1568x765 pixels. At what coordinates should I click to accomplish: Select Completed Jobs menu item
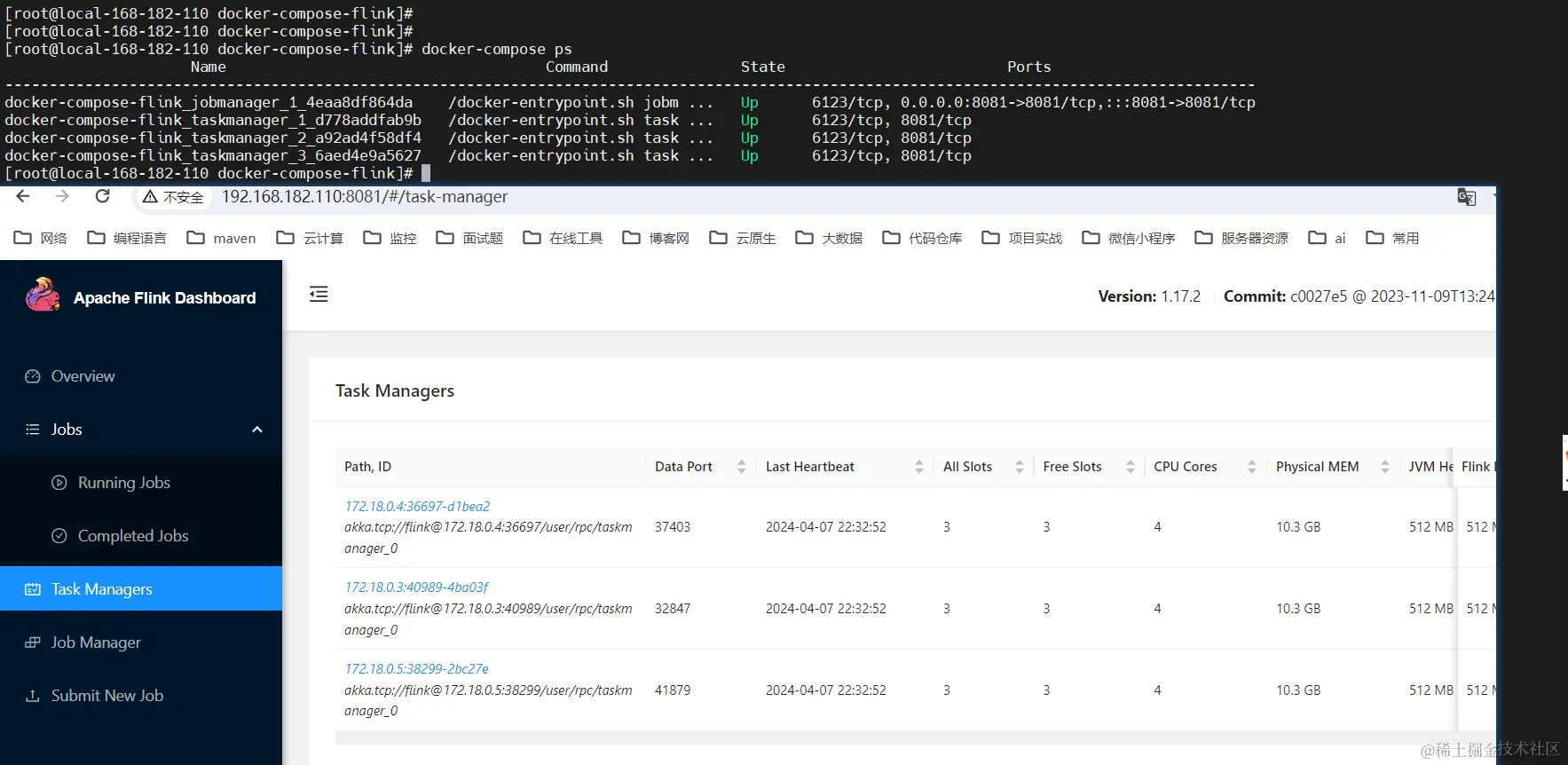pyautogui.click(x=141, y=536)
